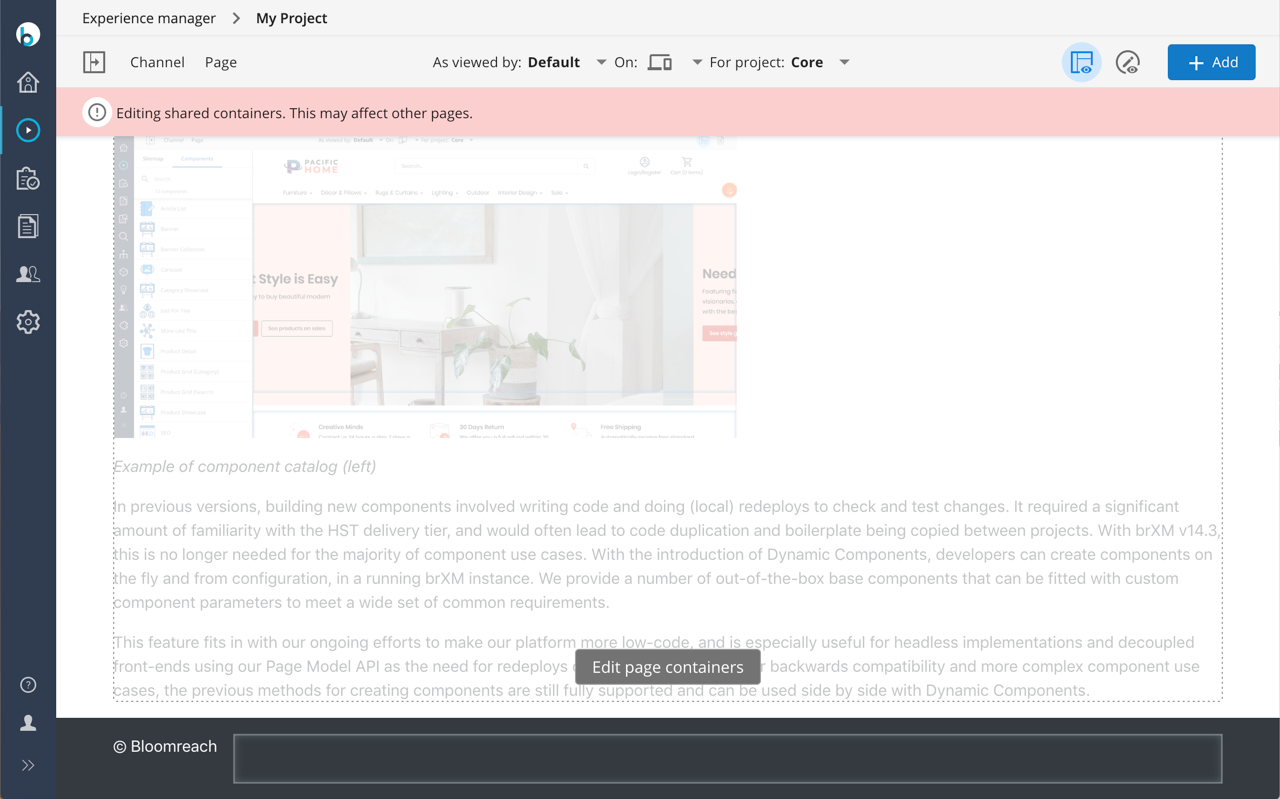Open the Setup gear icon
The height and width of the screenshot is (799, 1280).
point(28,322)
